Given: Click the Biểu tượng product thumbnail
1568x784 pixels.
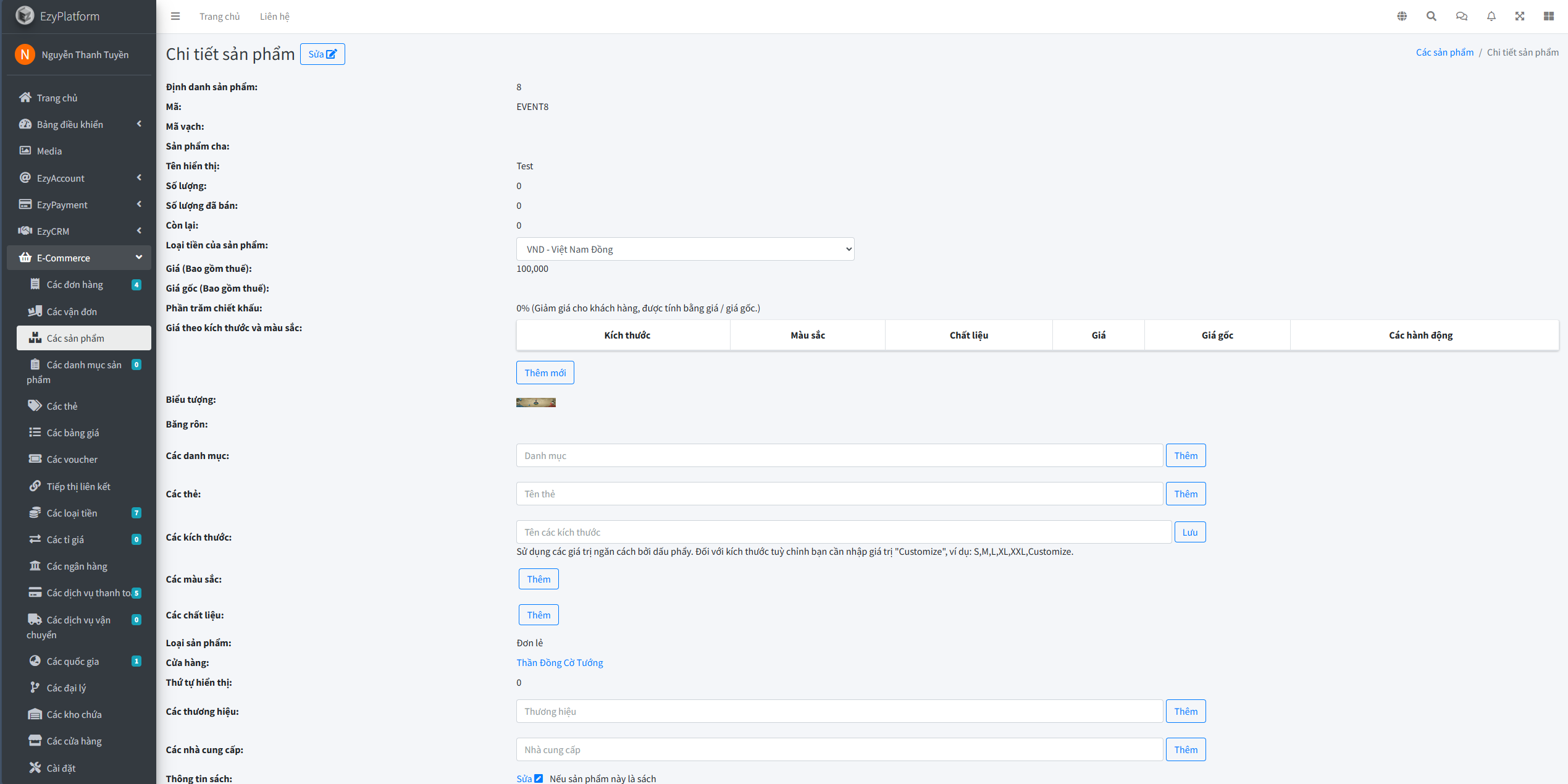Looking at the screenshot, I should click(535, 403).
